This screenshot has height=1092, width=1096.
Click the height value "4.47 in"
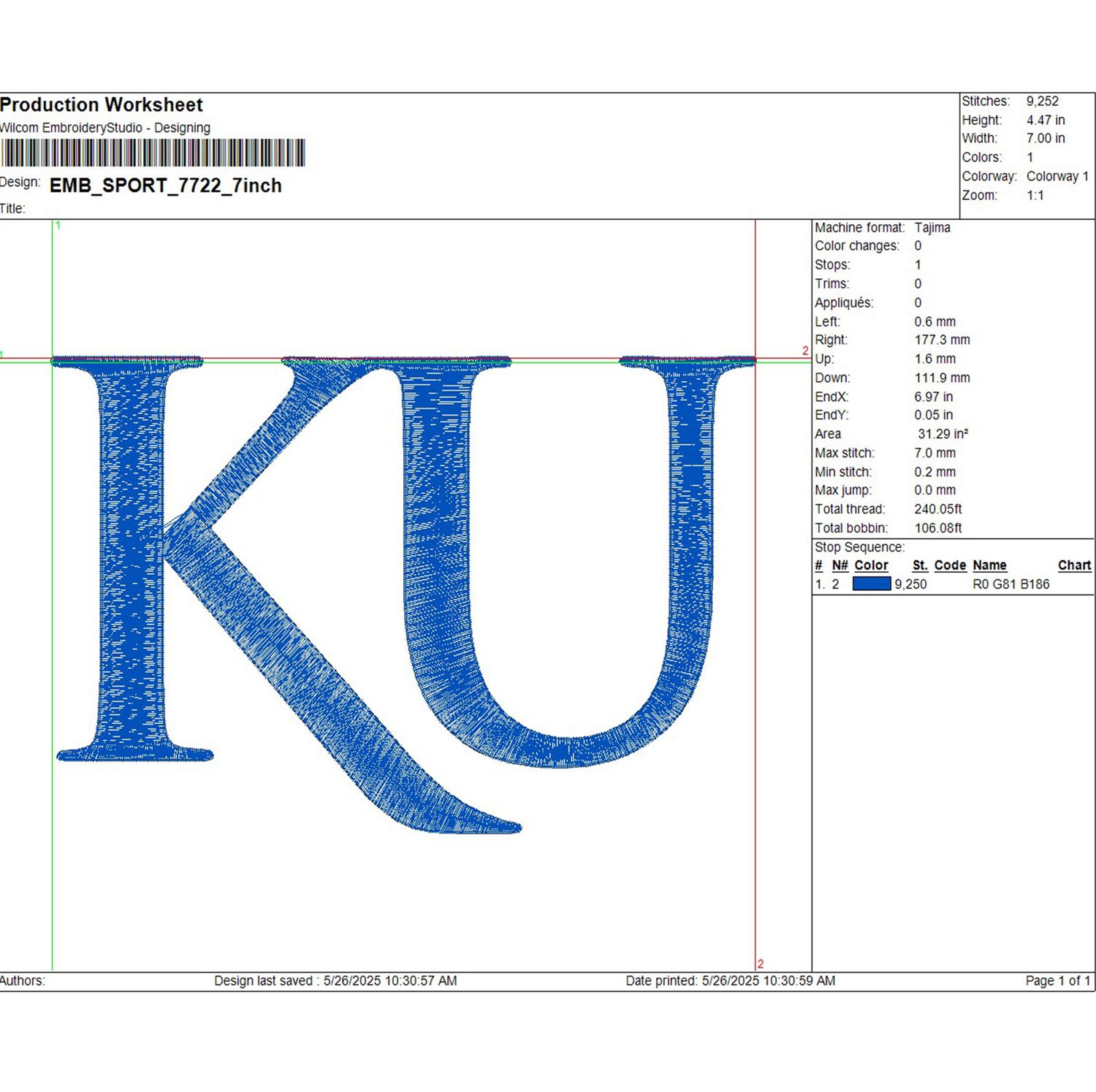1046,120
